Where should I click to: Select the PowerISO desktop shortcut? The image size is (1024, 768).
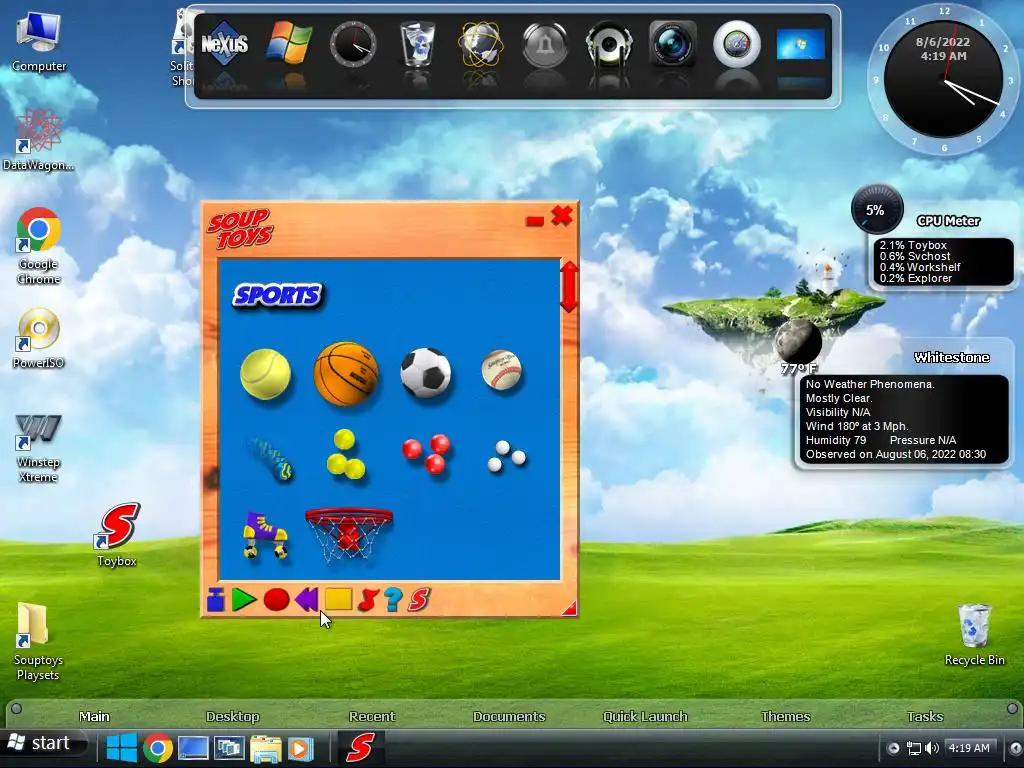39,338
